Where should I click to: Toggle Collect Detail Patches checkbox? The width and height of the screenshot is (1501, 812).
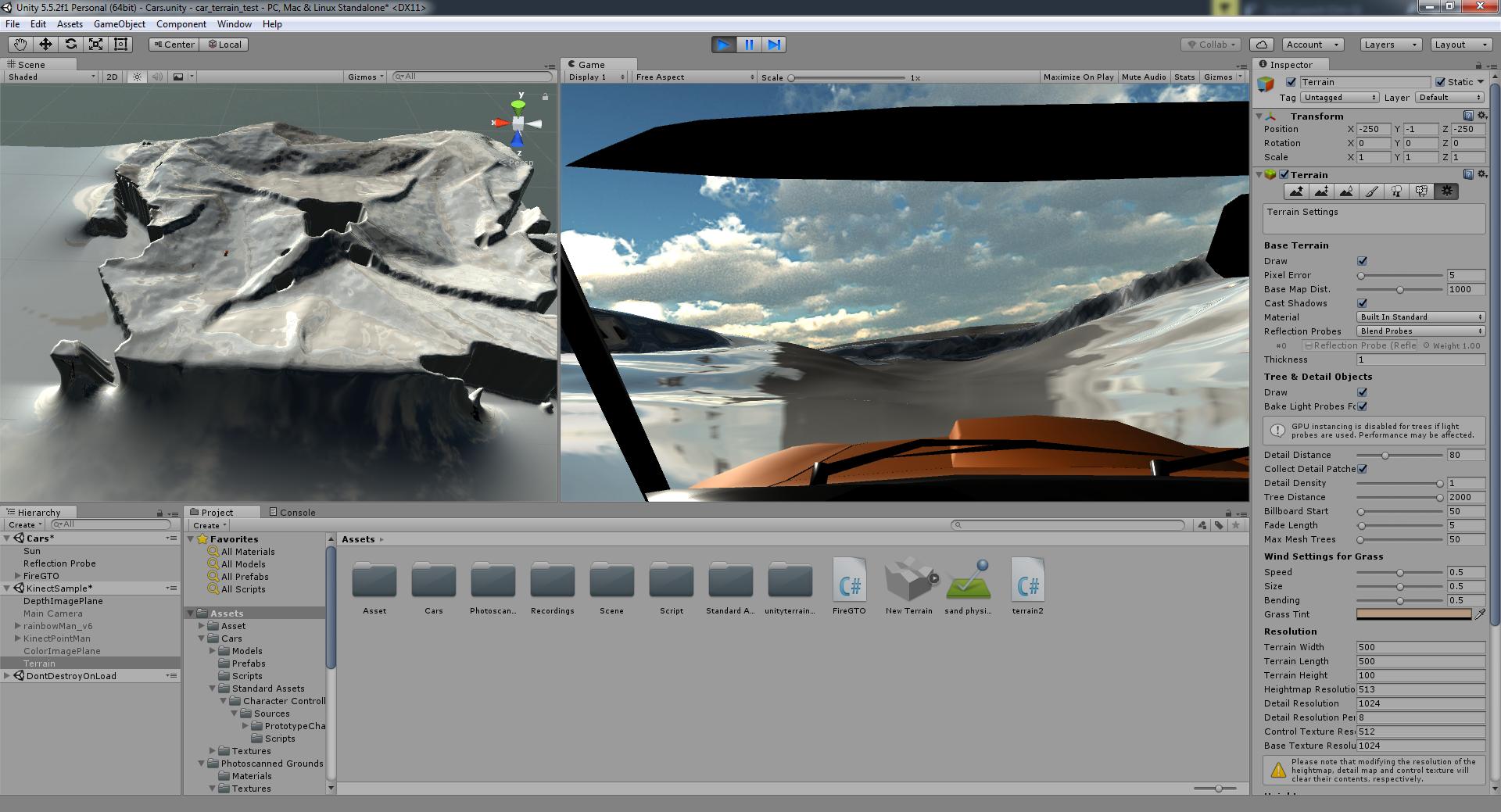(1362, 469)
